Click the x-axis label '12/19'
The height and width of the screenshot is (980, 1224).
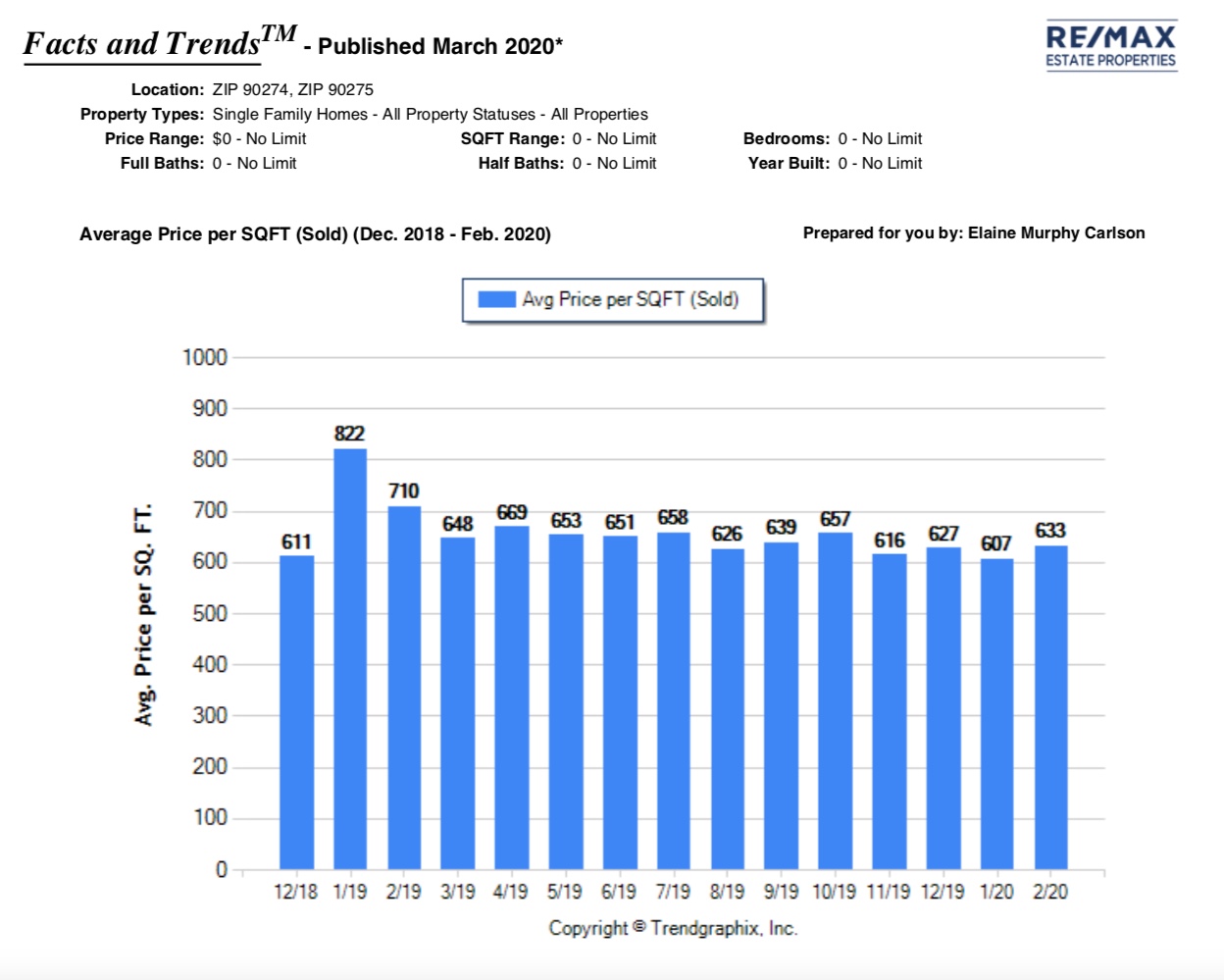pyautogui.click(x=943, y=892)
